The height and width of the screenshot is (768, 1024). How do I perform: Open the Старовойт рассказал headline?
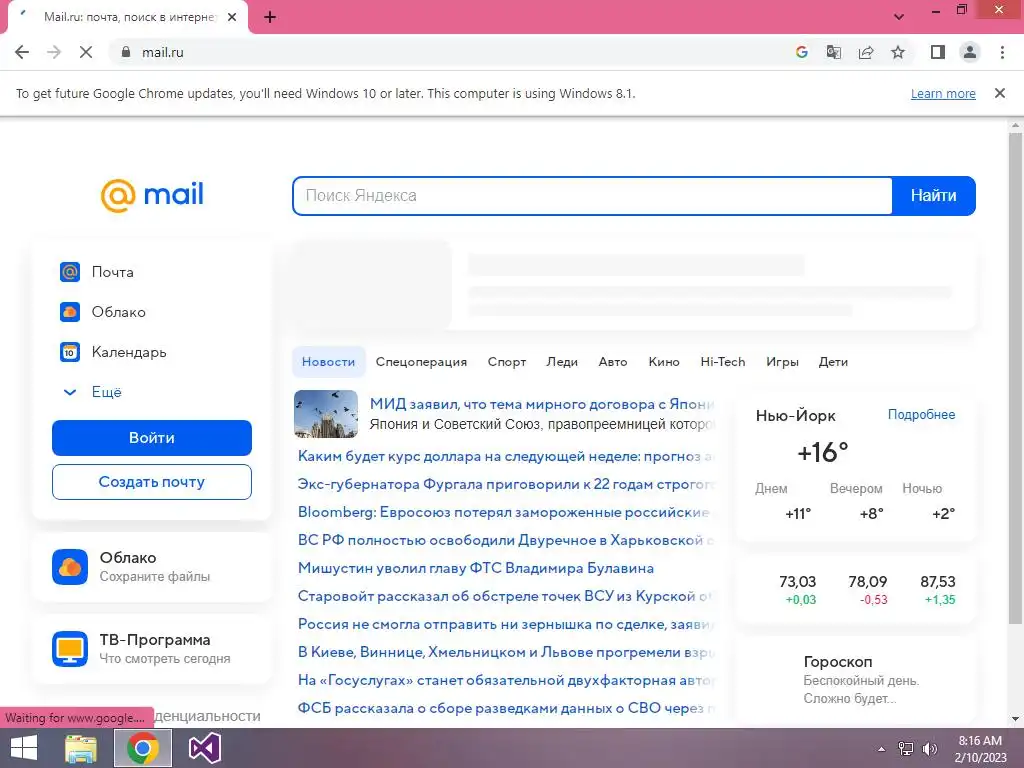505,597
